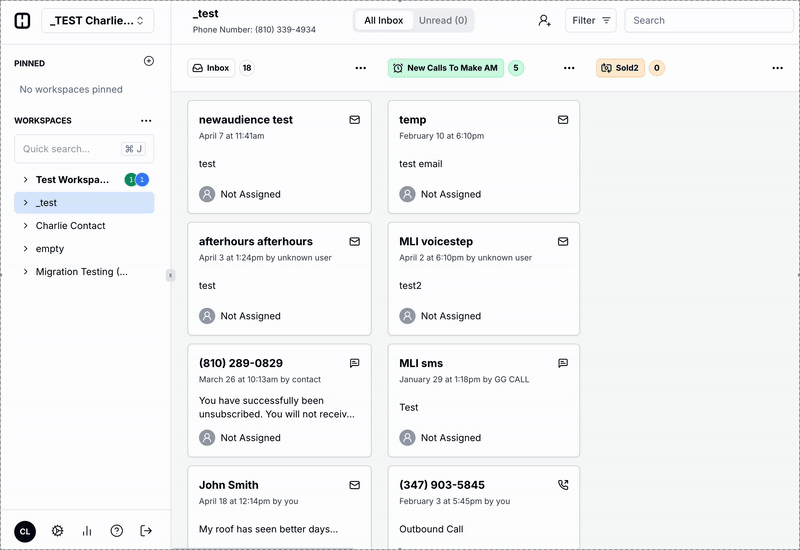Viewport: 800px width, 550px height.
Task: Expand the Test Workspa... tree item
Action: point(26,180)
